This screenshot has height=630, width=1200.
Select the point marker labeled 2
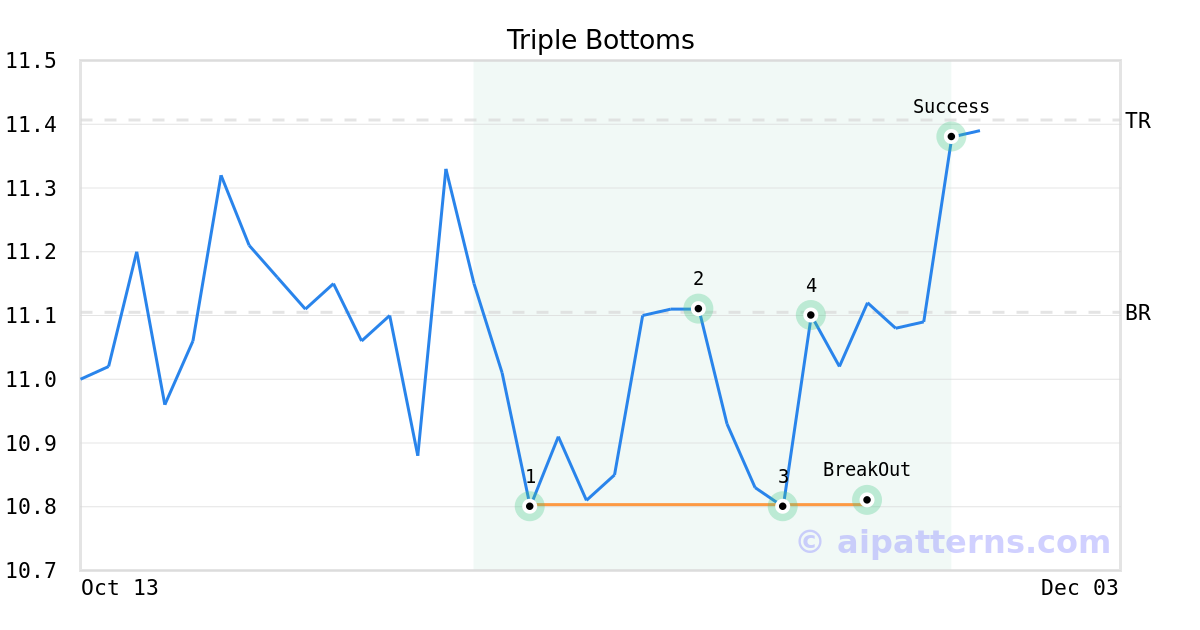[698, 308]
